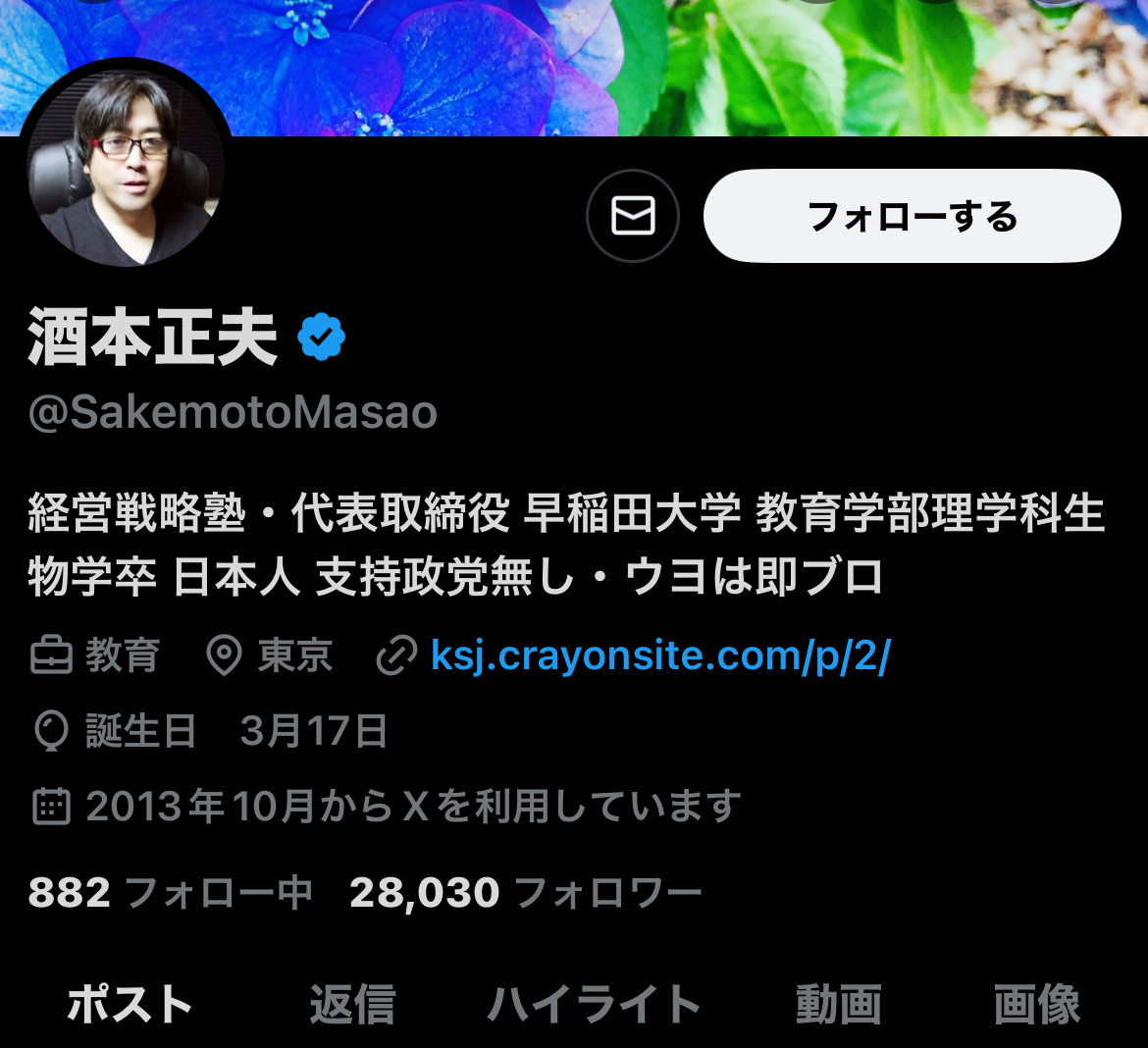Click the display name 酒本正夫
1148x1048 pixels.
152,337
